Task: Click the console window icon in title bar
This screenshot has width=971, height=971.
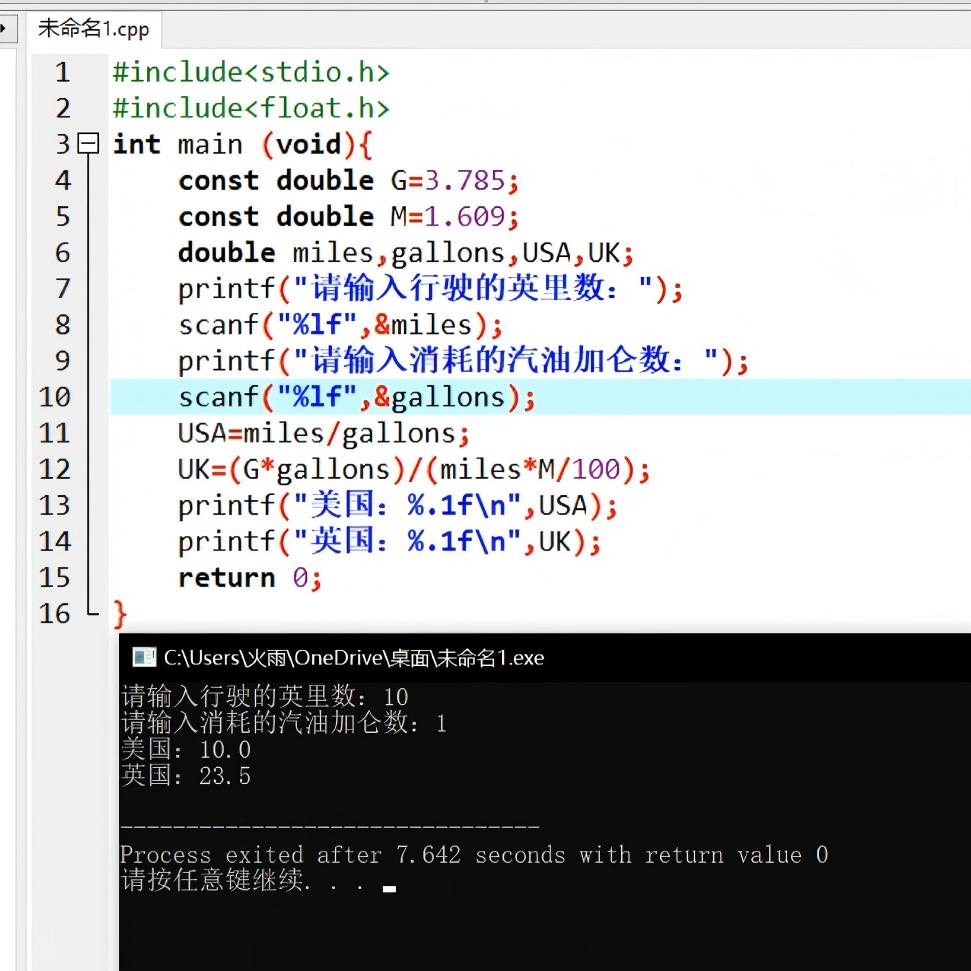Action: click(x=144, y=657)
